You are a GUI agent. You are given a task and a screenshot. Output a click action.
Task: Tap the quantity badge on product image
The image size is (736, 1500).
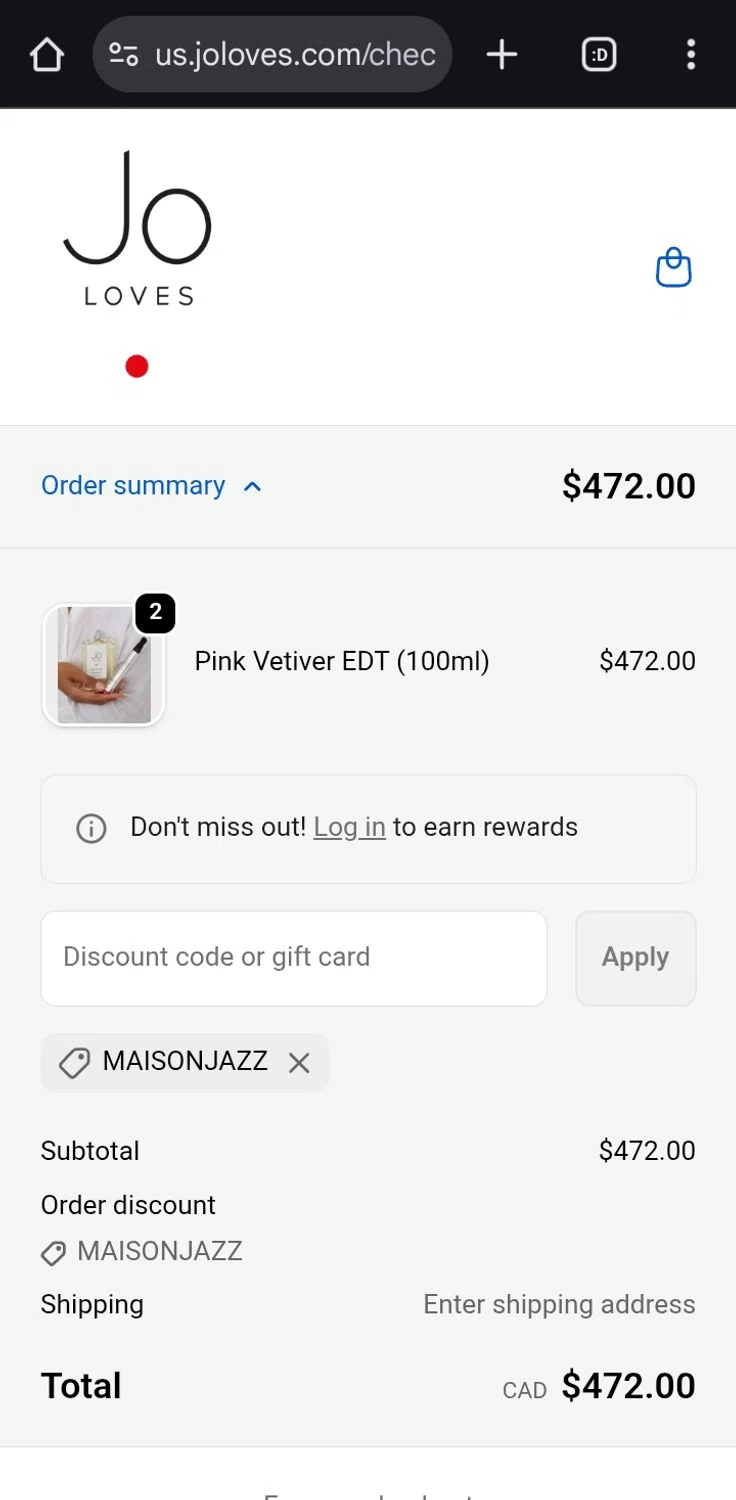(155, 612)
